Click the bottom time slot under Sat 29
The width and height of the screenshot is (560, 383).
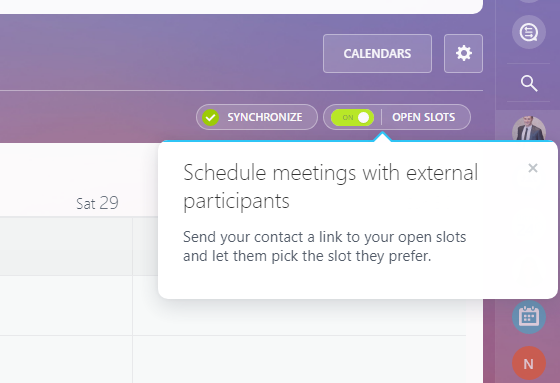coord(66,359)
